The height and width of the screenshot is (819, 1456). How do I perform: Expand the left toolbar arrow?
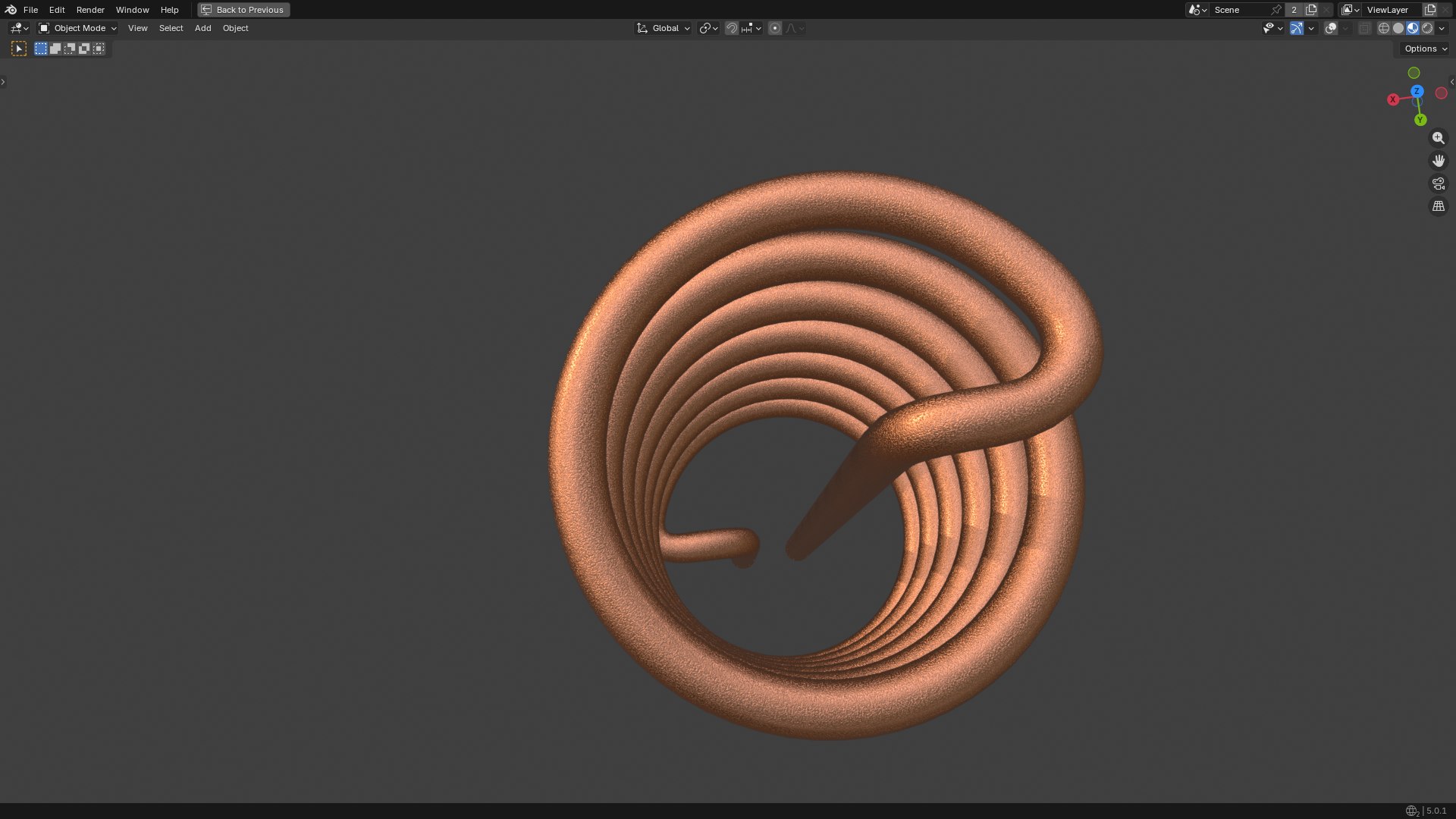pyautogui.click(x=3, y=81)
